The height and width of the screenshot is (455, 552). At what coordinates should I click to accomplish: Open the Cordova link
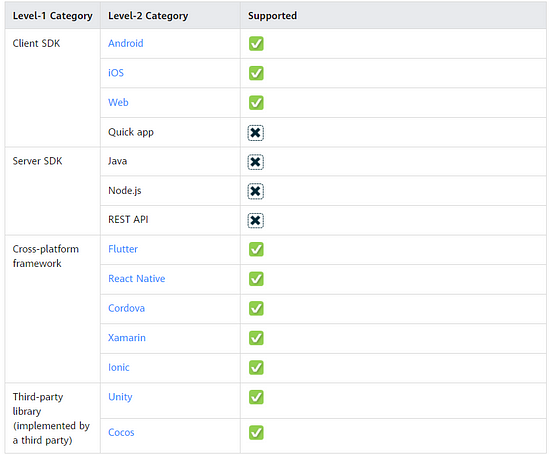point(126,308)
